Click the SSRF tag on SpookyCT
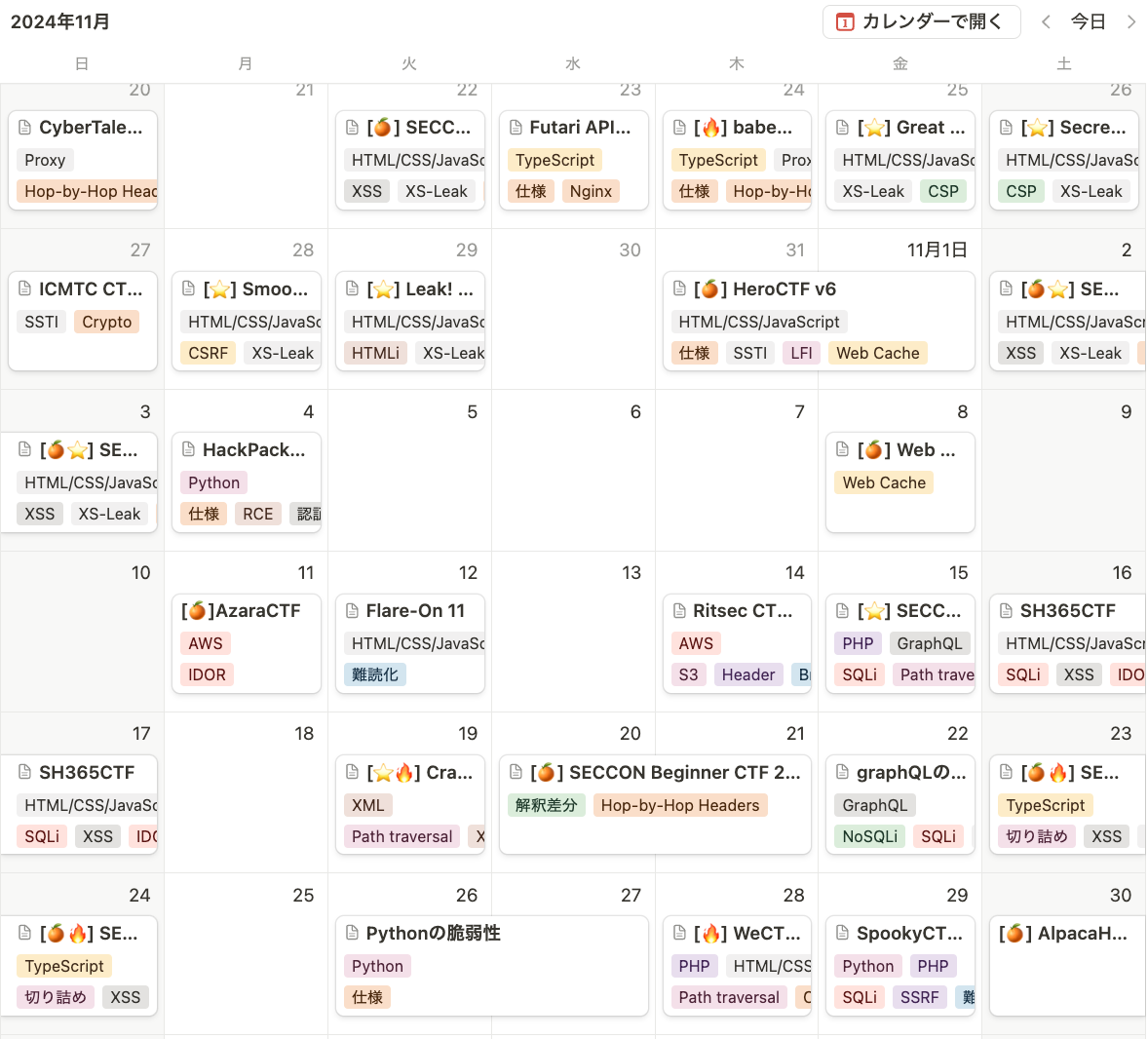The image size is (1148, 1039). pyautogui.click(x=920, y=998)
